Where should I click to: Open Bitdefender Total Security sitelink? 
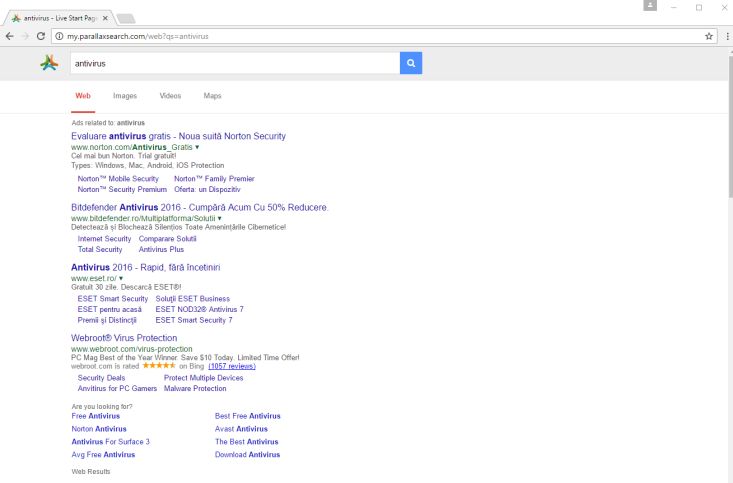[x=100, y=249]
